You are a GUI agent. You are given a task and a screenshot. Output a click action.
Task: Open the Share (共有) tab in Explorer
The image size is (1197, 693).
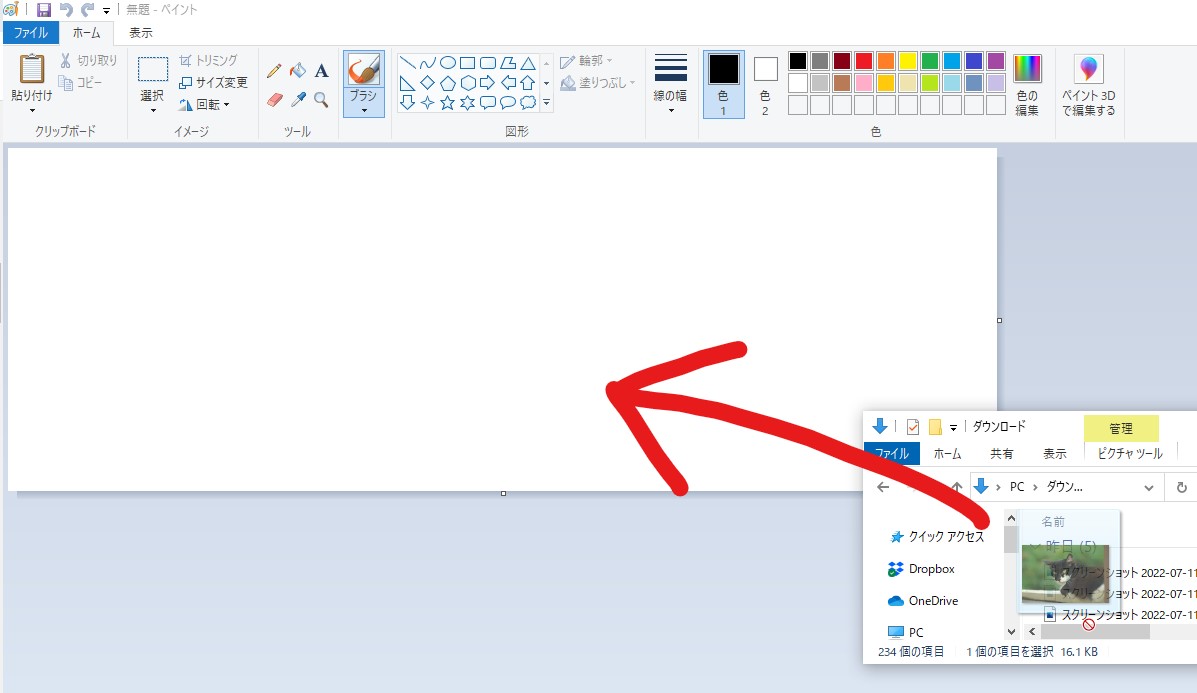[x=1002, y=453]
